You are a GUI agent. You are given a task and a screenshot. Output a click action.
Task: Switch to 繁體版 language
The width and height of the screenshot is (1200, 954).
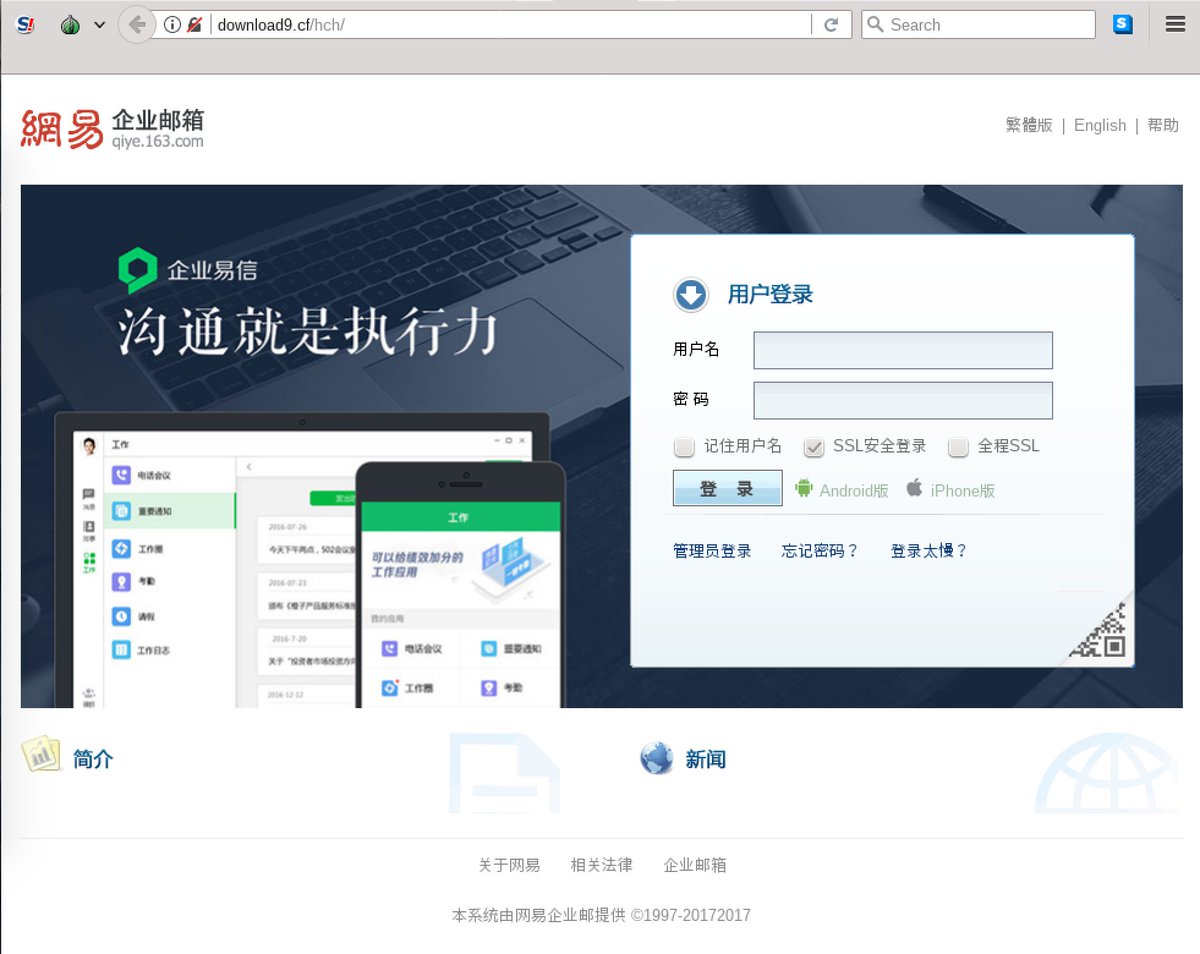click(x=1029, y=125)
